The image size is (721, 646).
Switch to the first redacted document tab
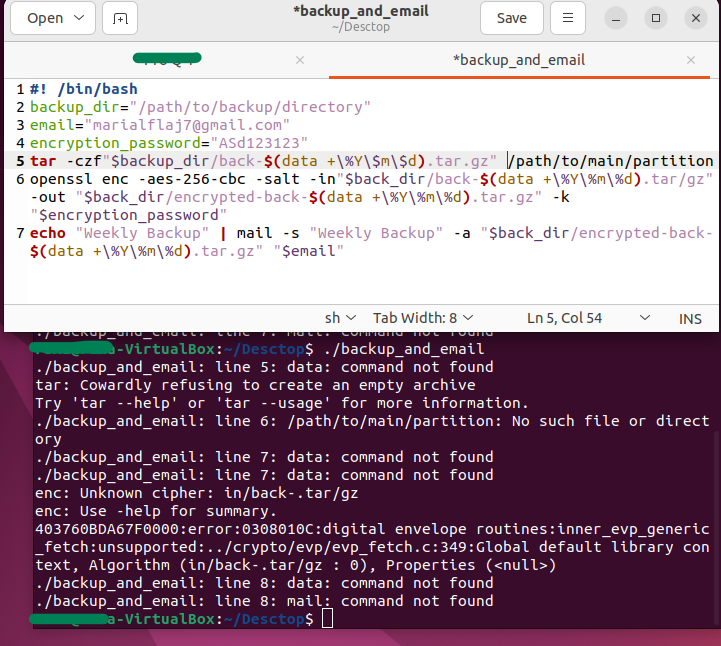[167, 59]
